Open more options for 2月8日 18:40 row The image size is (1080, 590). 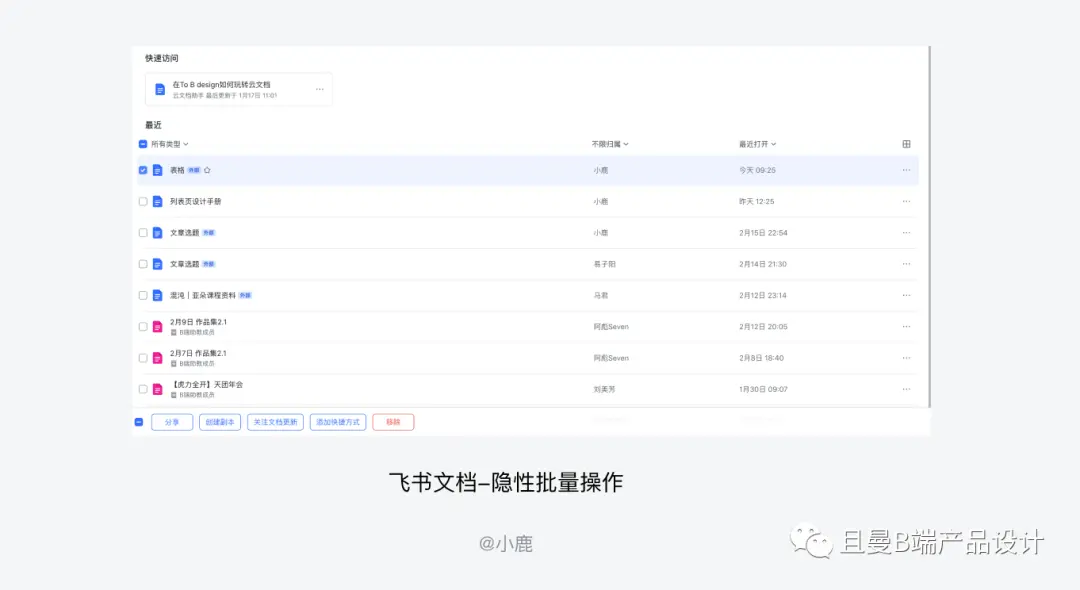tap(906, 358)
